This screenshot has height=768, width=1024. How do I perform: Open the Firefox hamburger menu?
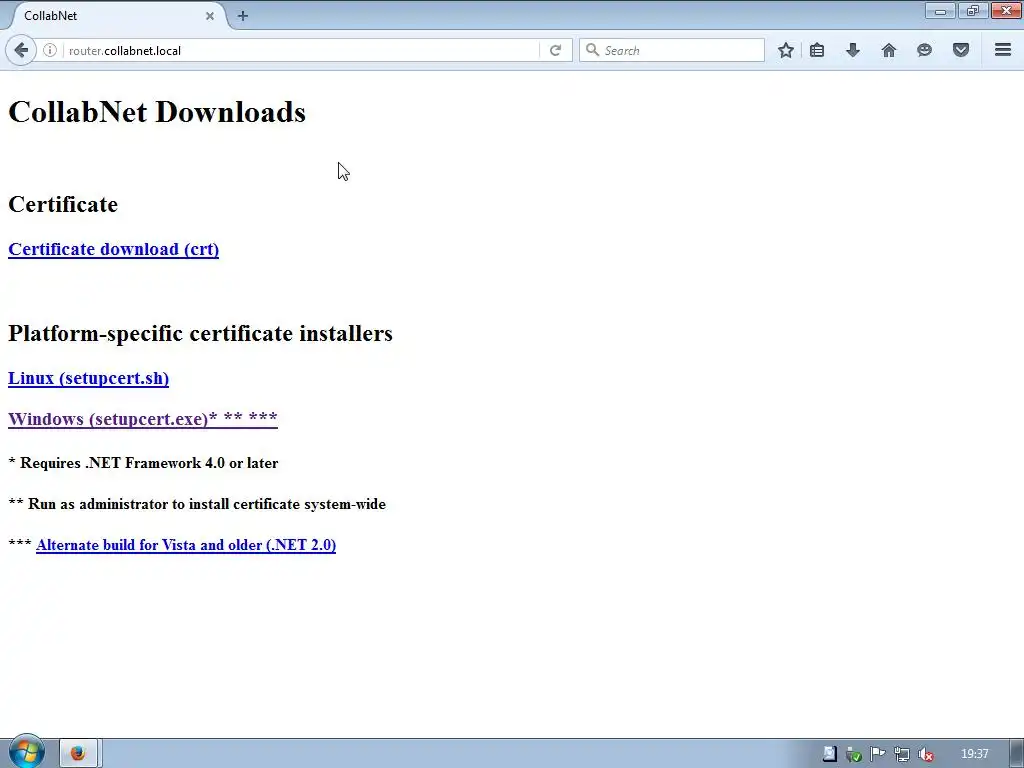pyautogui.click(x=1003, y=50)
